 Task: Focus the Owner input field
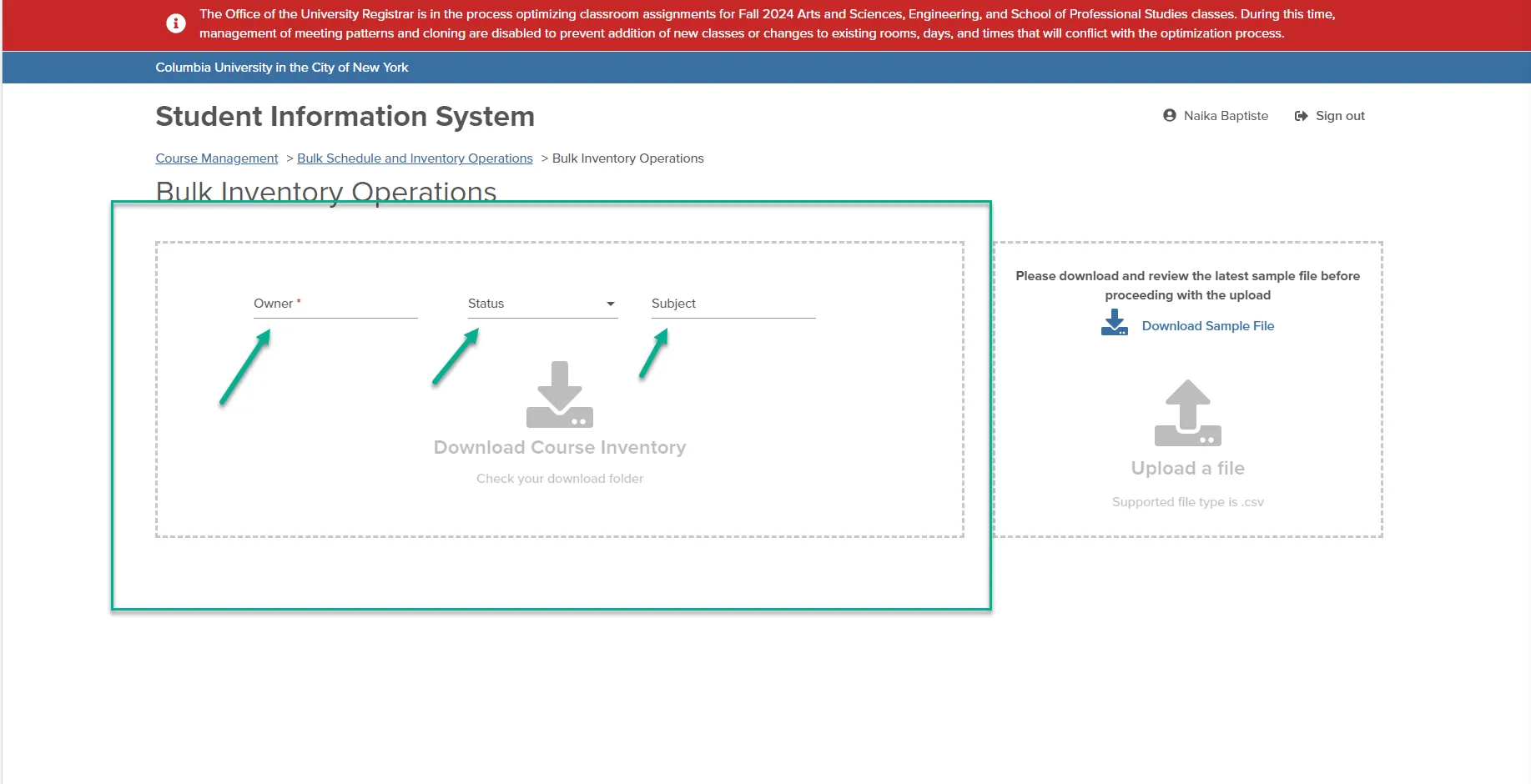click(x=335, y=304)
